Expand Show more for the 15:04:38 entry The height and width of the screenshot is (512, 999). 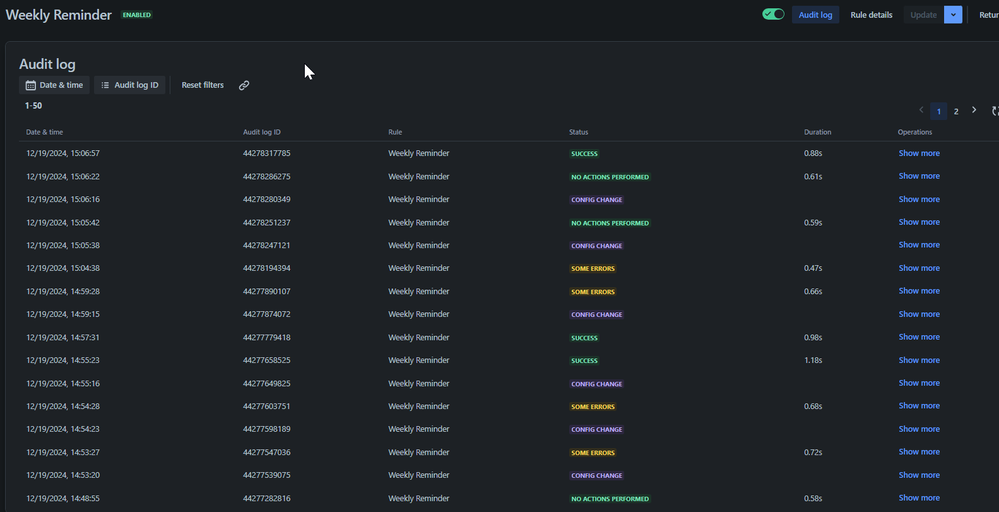[918, 268]
